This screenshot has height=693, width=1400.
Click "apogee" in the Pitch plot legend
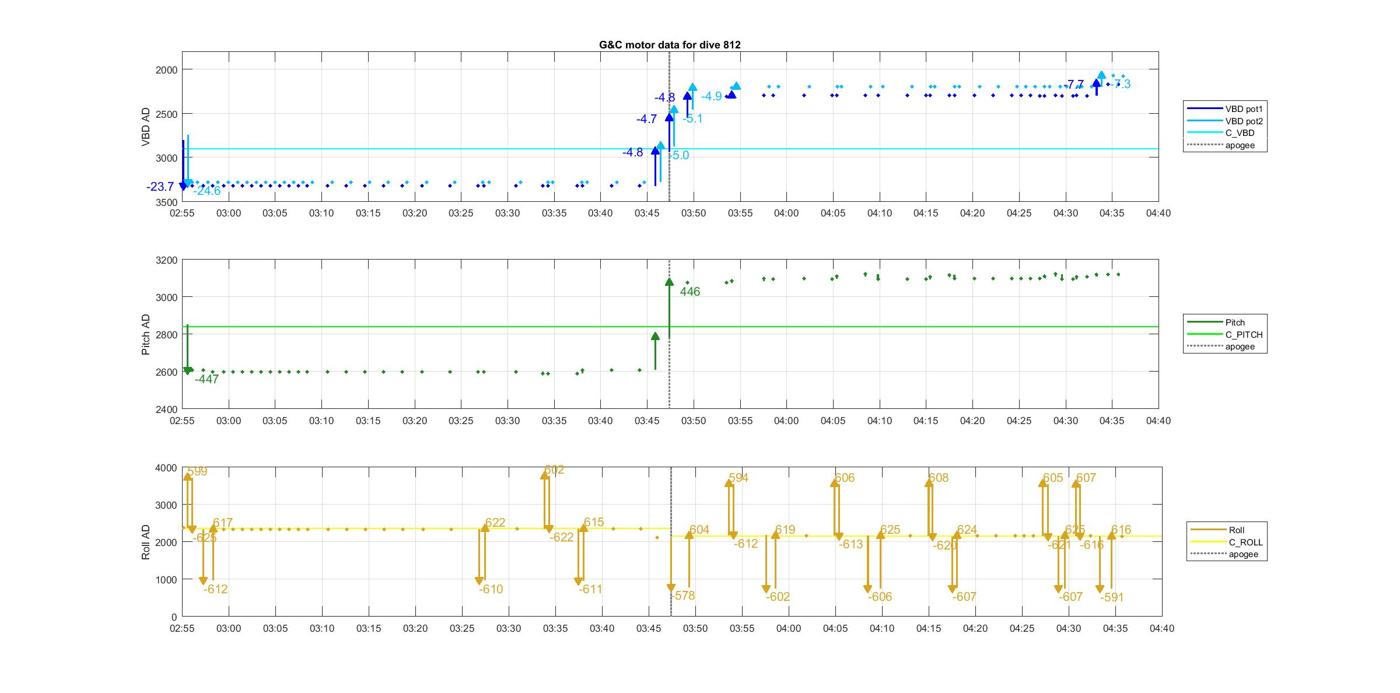coord(1240,346)
